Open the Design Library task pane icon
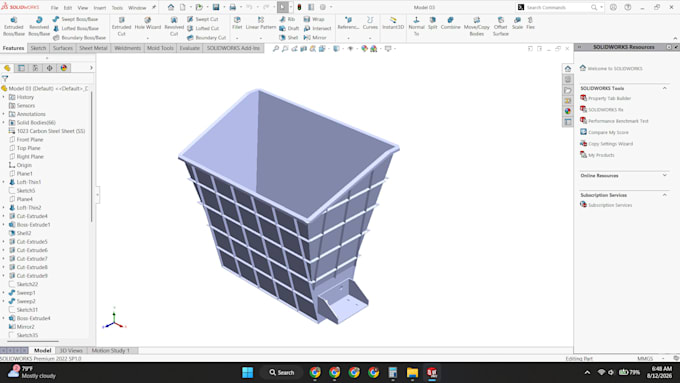Viewport: 680px width, 383px height. click(x=568, y=79)
